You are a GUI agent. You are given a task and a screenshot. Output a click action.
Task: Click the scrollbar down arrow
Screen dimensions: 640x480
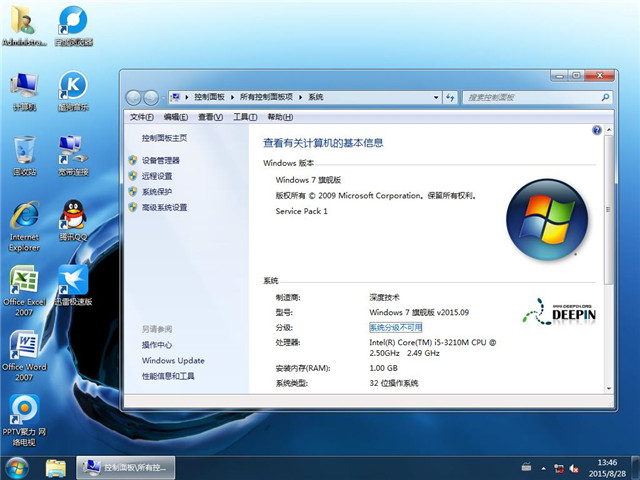click(609, 389)
